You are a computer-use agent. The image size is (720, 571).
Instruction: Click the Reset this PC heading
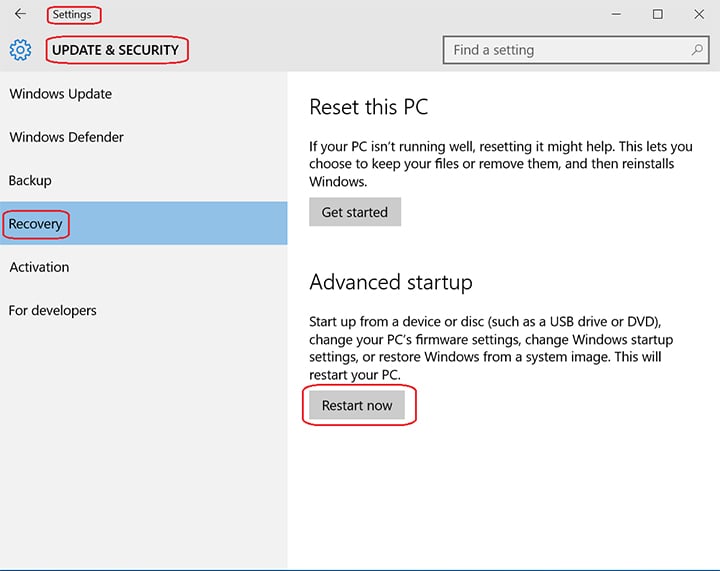(x=369, y=107)
